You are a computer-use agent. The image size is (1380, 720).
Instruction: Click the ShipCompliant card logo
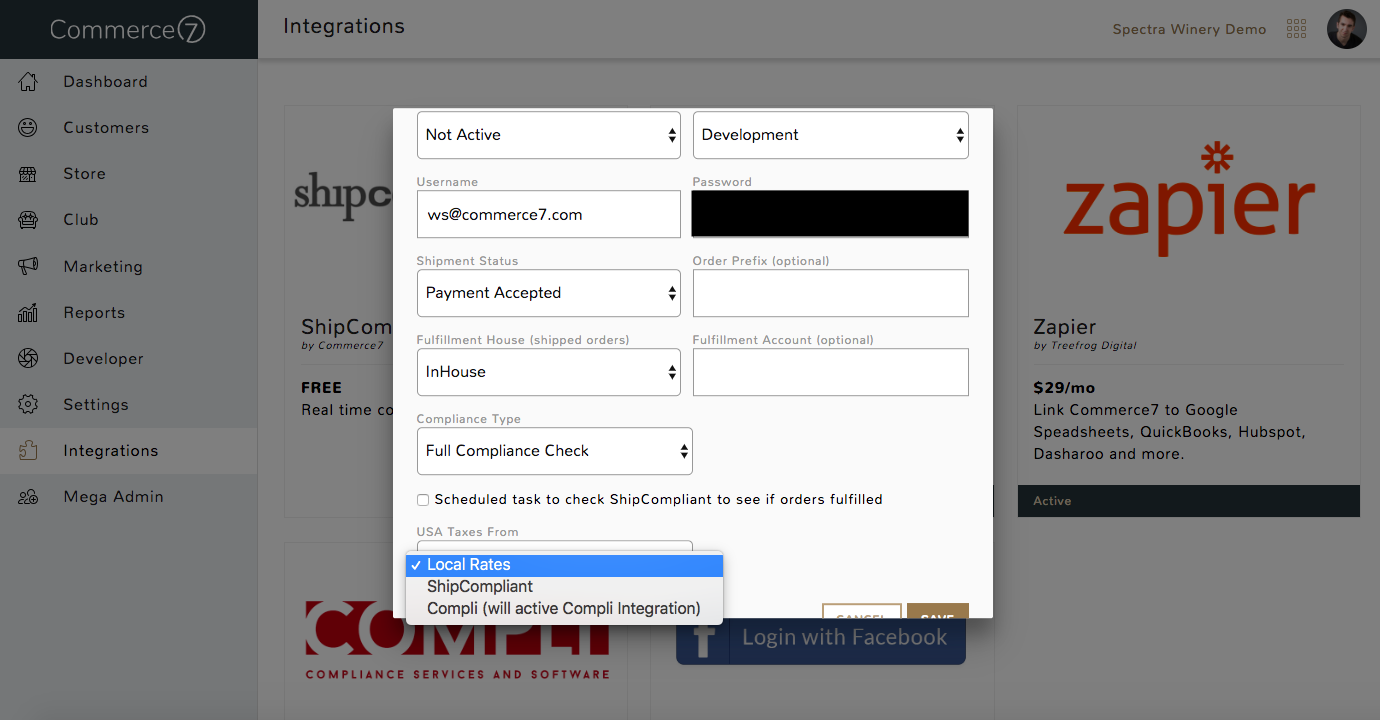[342, 195]
